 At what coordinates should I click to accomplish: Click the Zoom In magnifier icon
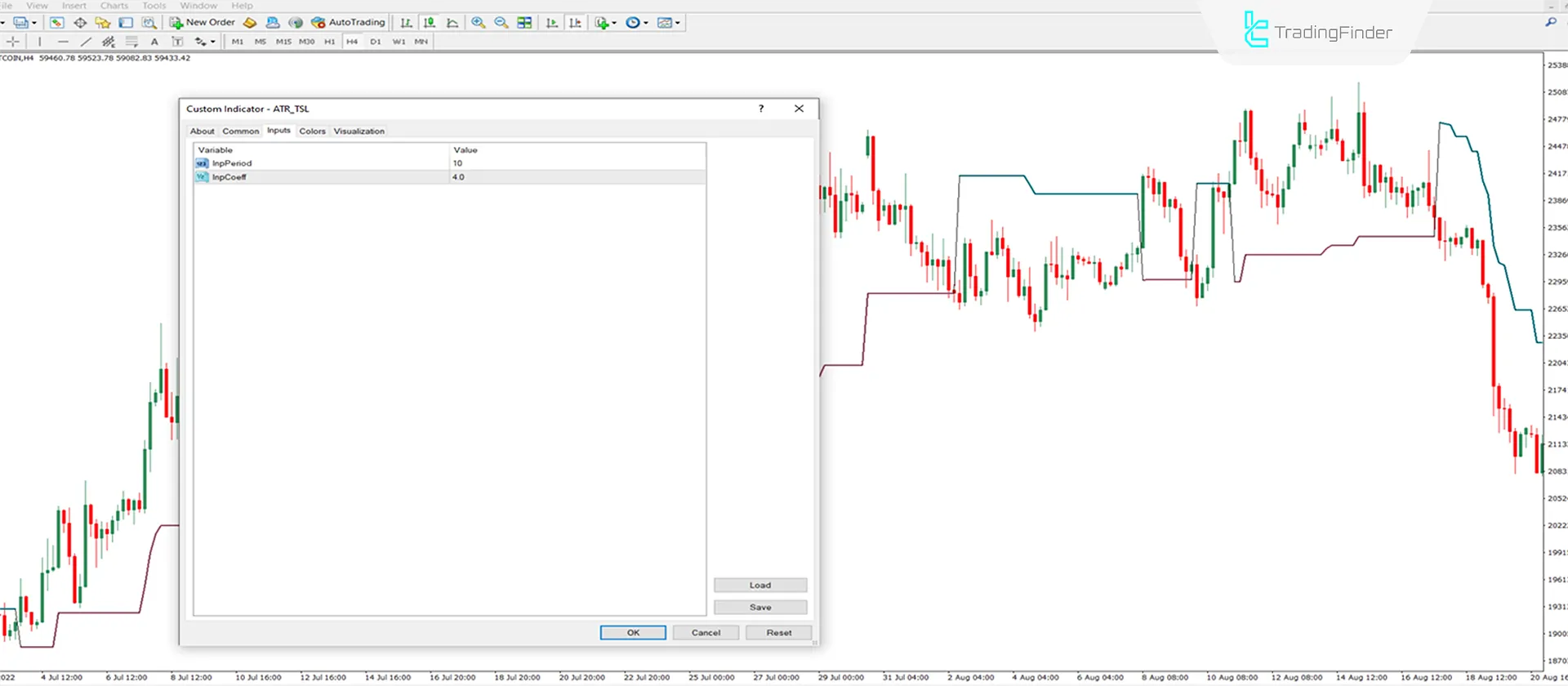pyautogui.click(x=478, y=23)
